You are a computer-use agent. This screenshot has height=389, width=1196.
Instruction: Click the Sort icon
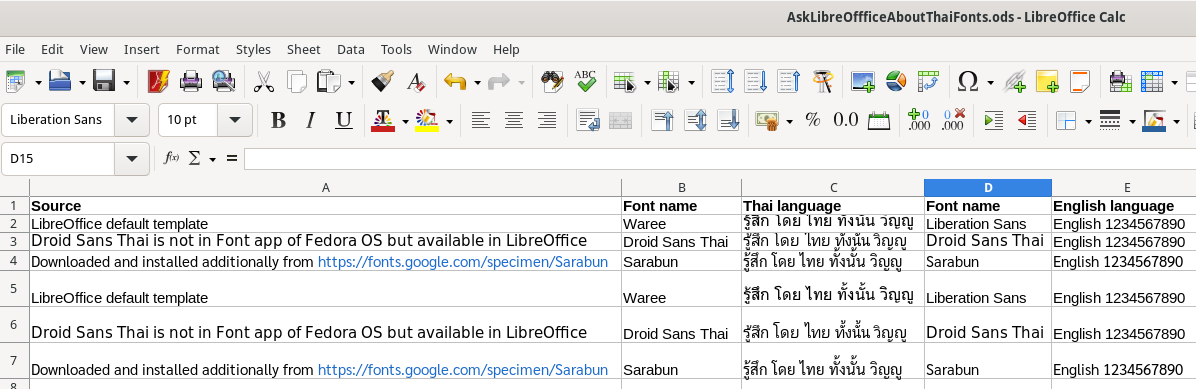tap(722, 81)
